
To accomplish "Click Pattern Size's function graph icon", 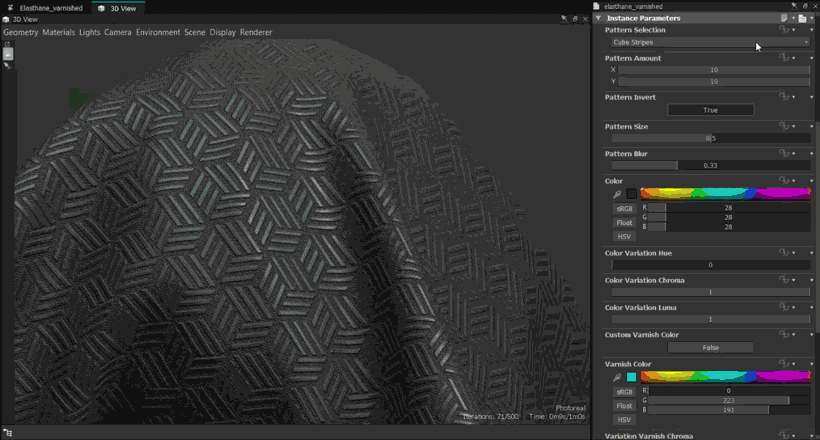I will (784, 126).
